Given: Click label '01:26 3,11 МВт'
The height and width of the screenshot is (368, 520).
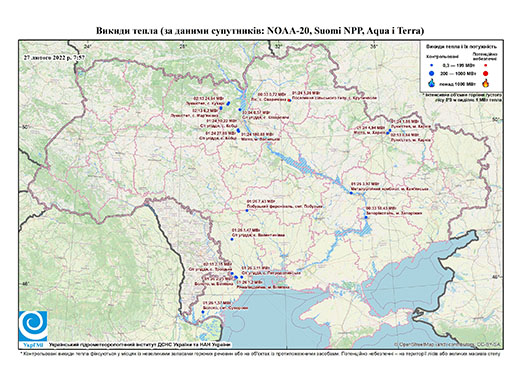Looking at the screenshot, I should (x=256, y=268).
